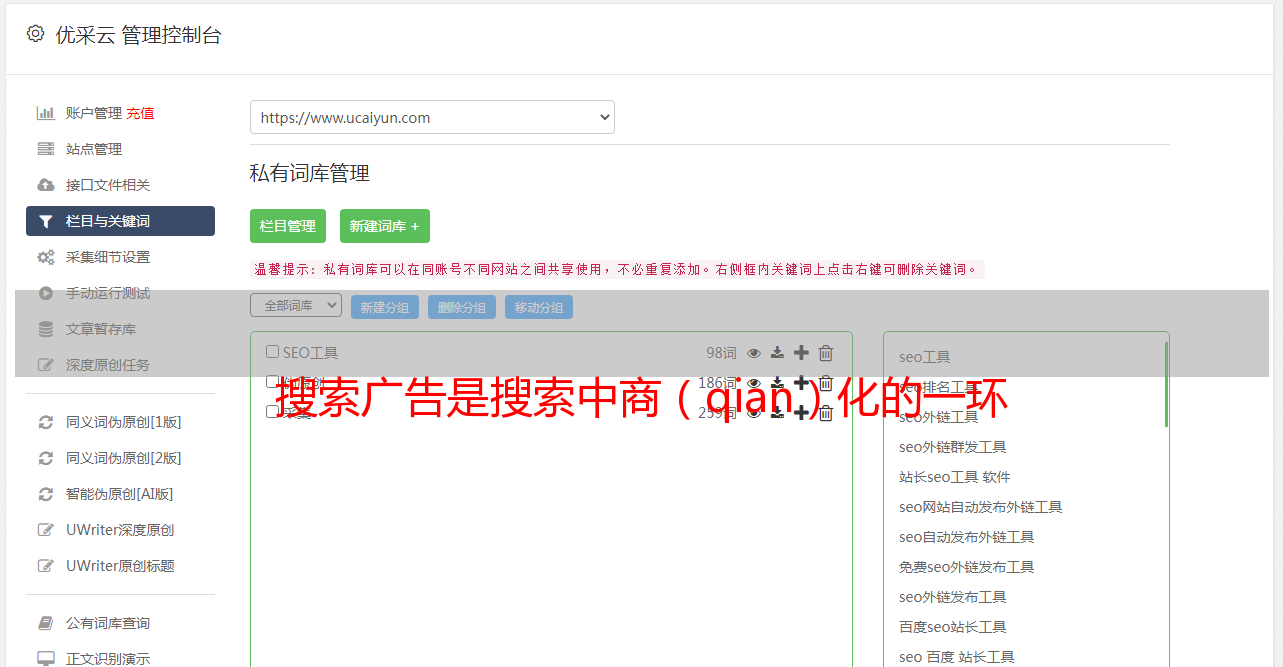The height and width of the screenshot is (667, 1283).
Task: Select 栏目与关键词 in the sidebar
Action: pyautogui.click(x=120, y=221)
